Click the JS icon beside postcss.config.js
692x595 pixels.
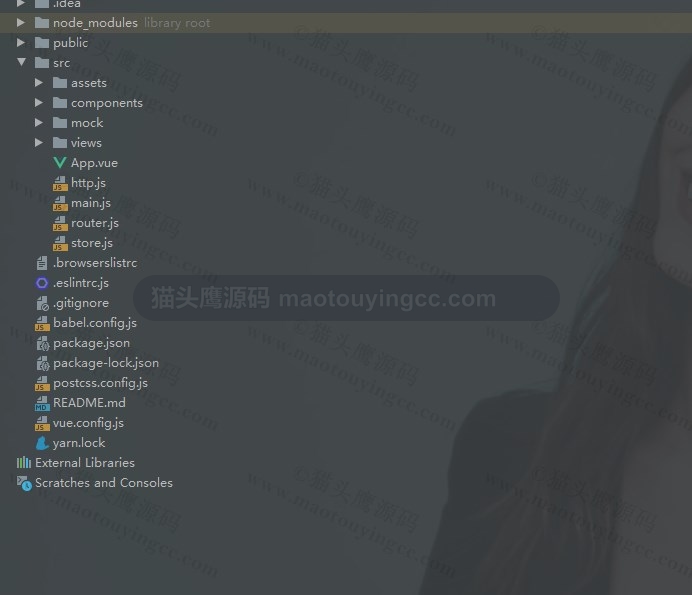tap(42, 384)
